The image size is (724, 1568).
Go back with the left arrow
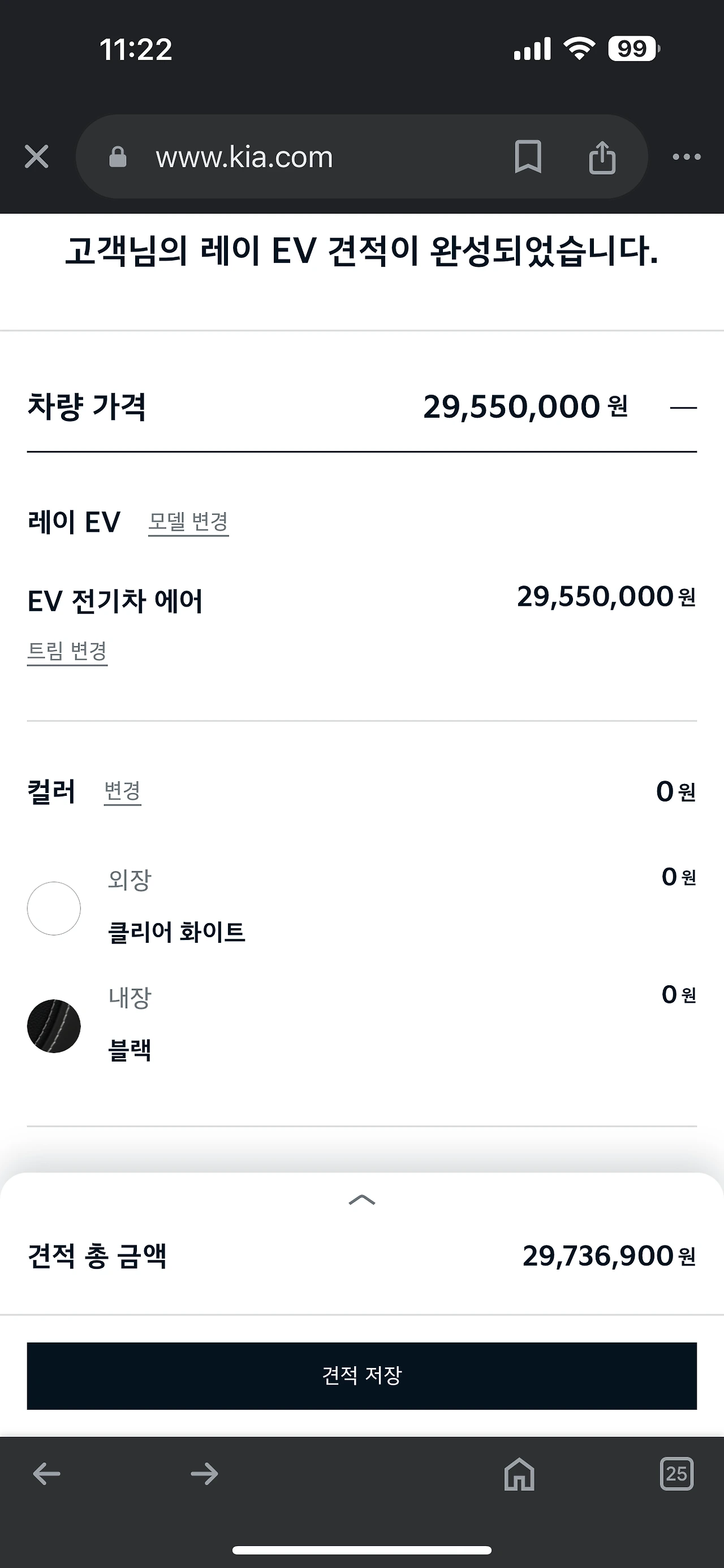(47, 1474)
